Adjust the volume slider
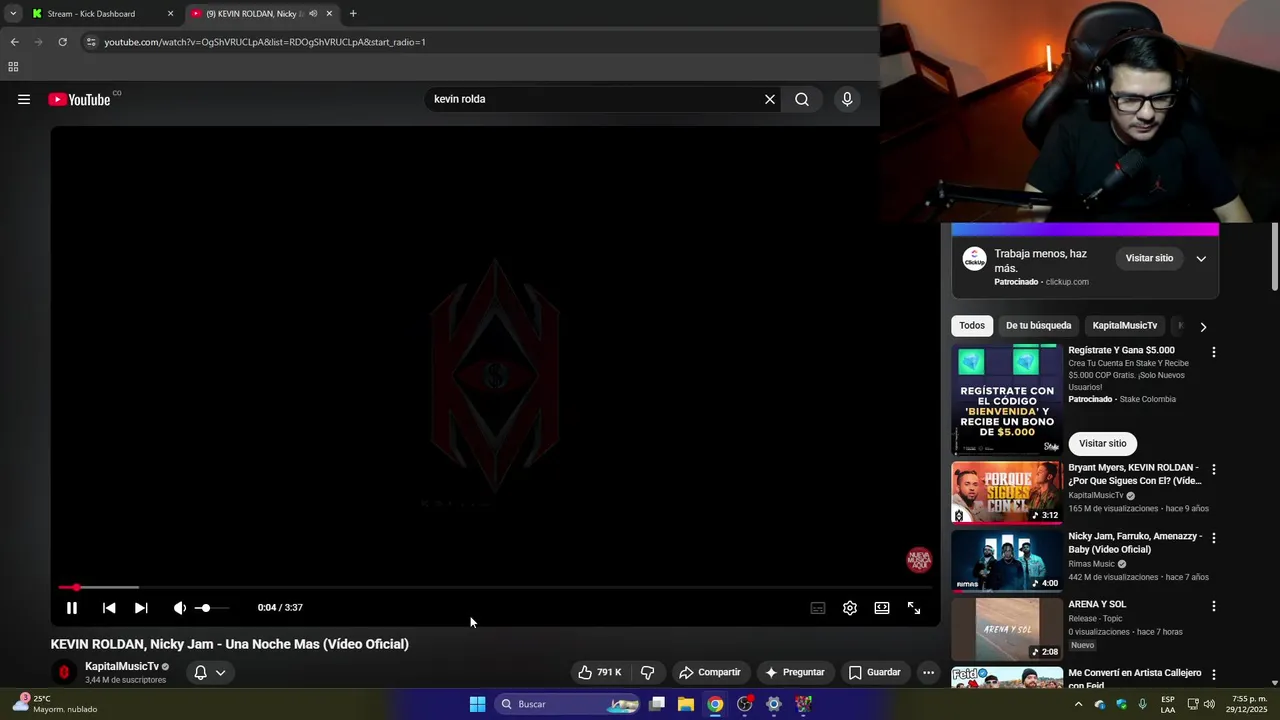Screen dimensions: 1280x720 click(x=212, y=608)
